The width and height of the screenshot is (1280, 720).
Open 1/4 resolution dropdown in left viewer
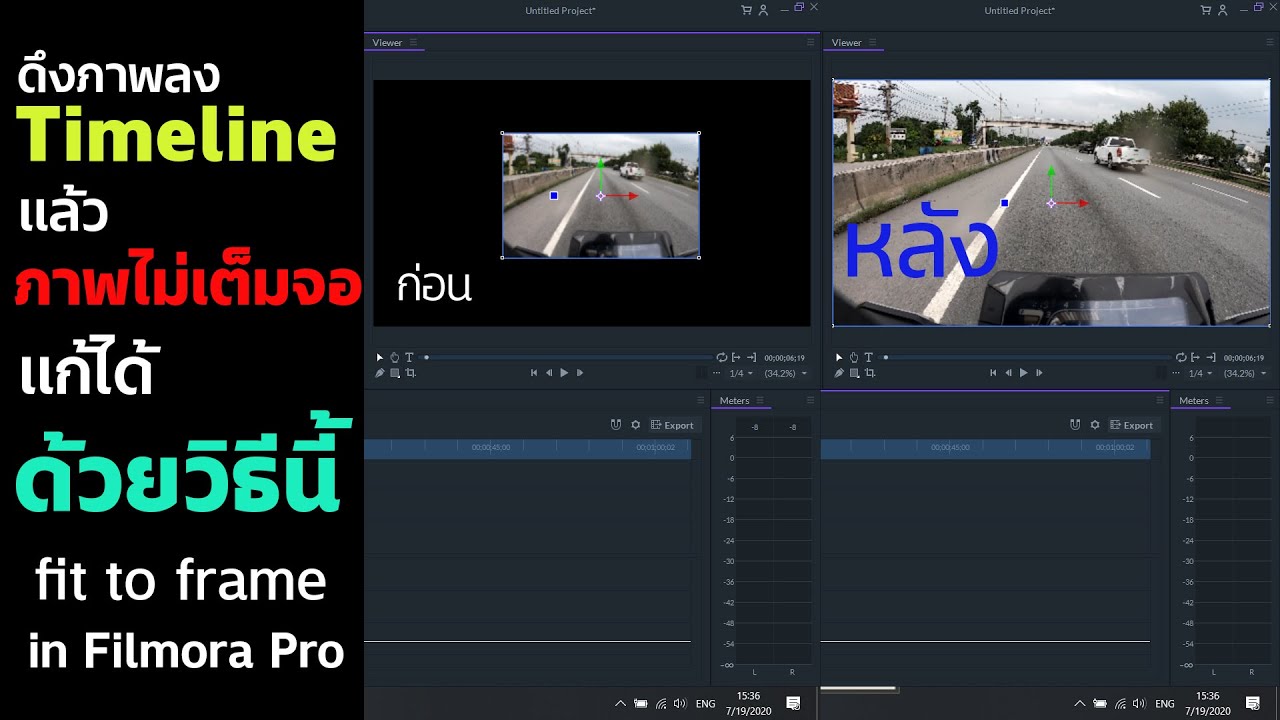pyautogui.click(x=741, y=373)
